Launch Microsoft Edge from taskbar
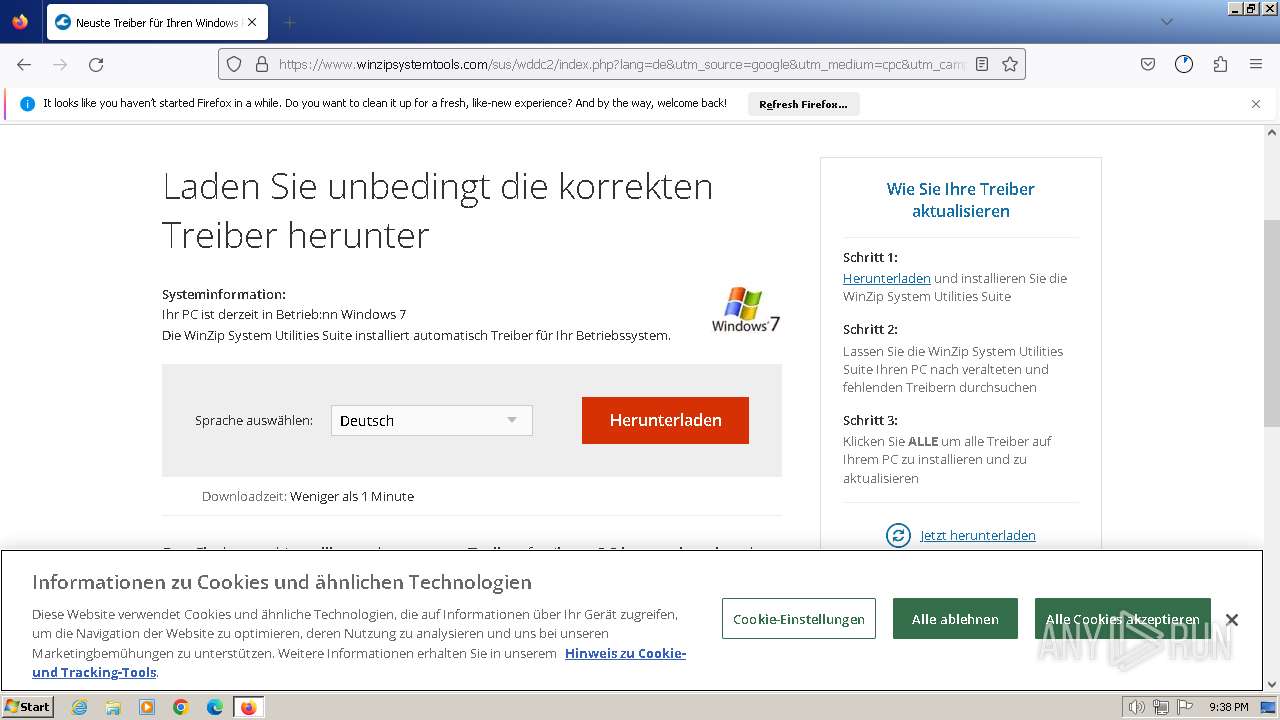The width and height of the screenshot is (1280, 720). click(215, 707)
